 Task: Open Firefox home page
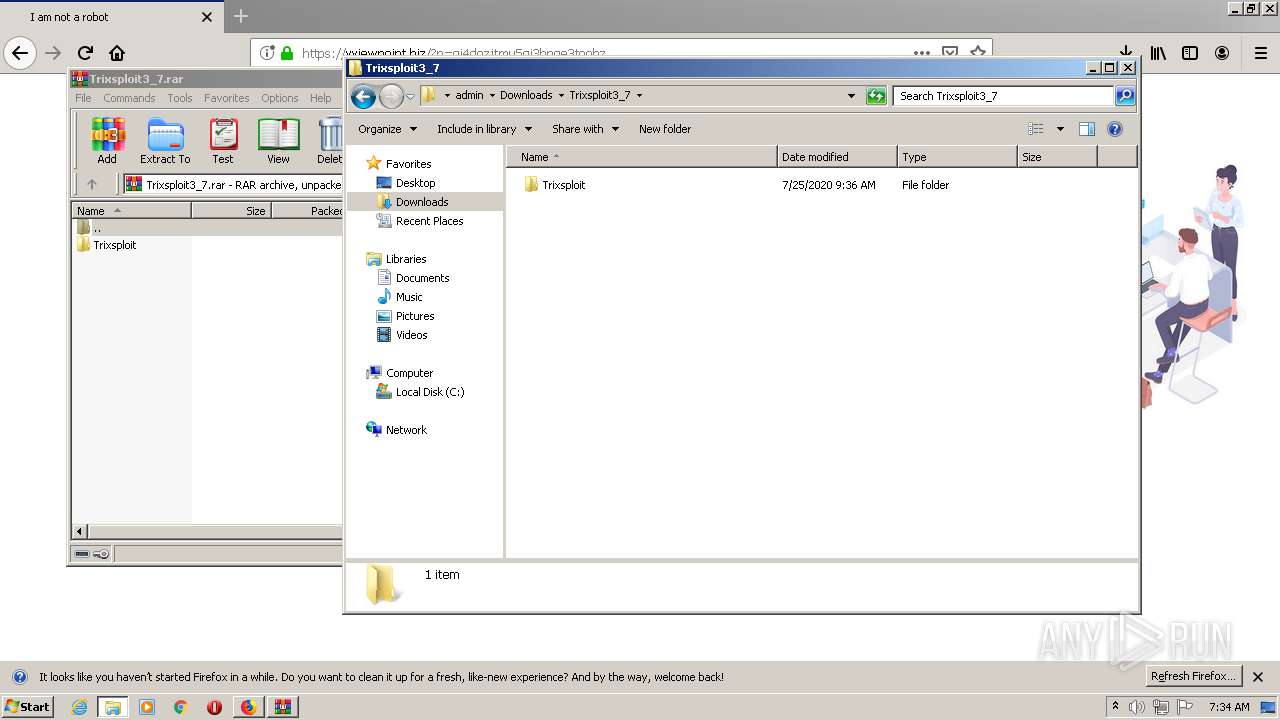click(117, 53)
